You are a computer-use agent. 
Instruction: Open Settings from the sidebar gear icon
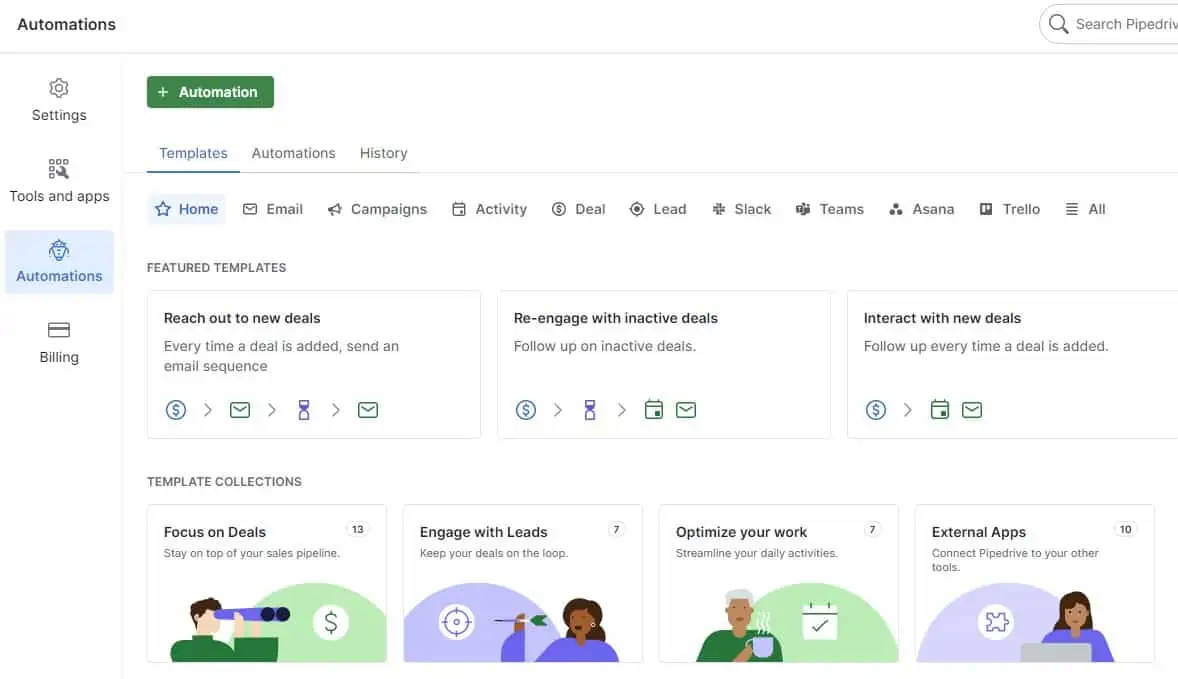click(x=59, y=100)
